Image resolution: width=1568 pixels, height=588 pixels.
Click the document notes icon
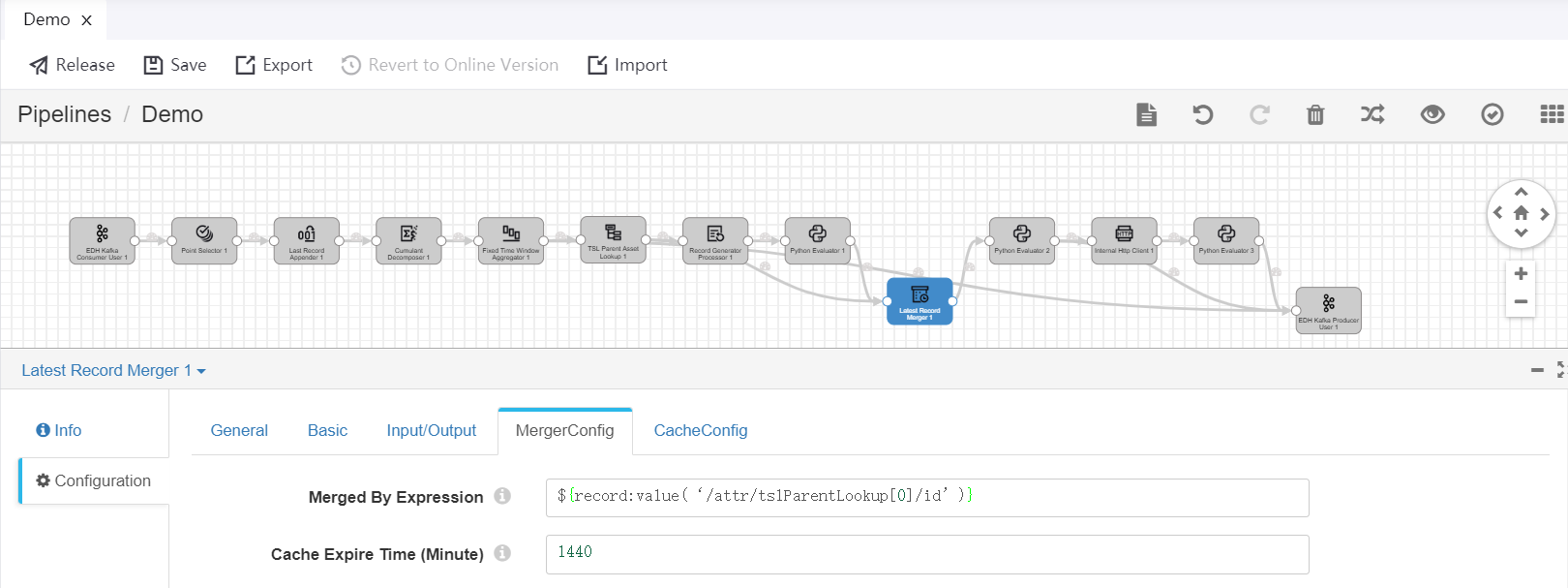[x=1146, y=114]
